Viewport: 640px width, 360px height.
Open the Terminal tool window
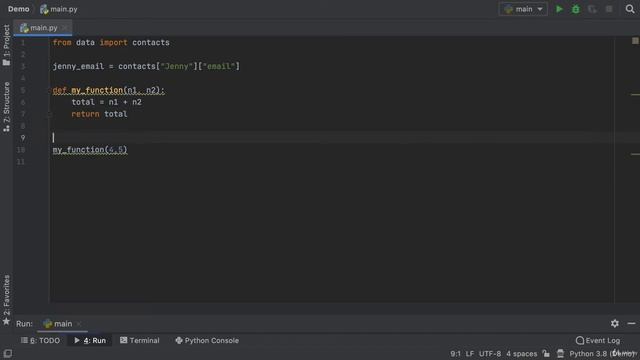(140, 340)
